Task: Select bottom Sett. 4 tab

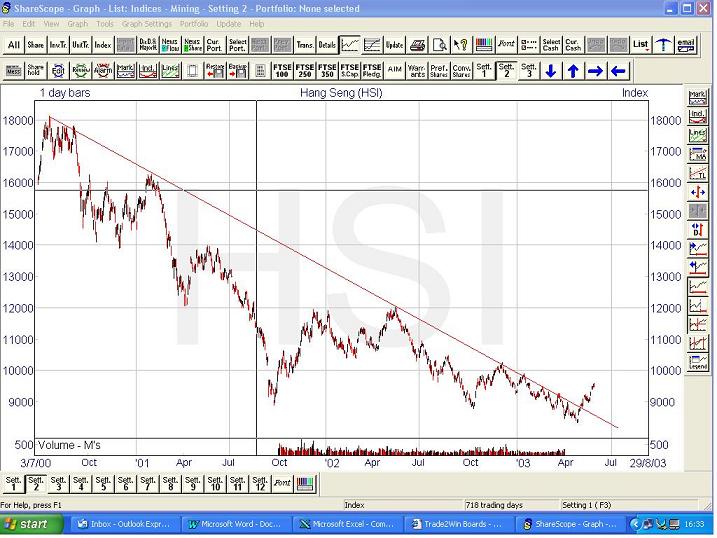Action: (x=80, y=484)
